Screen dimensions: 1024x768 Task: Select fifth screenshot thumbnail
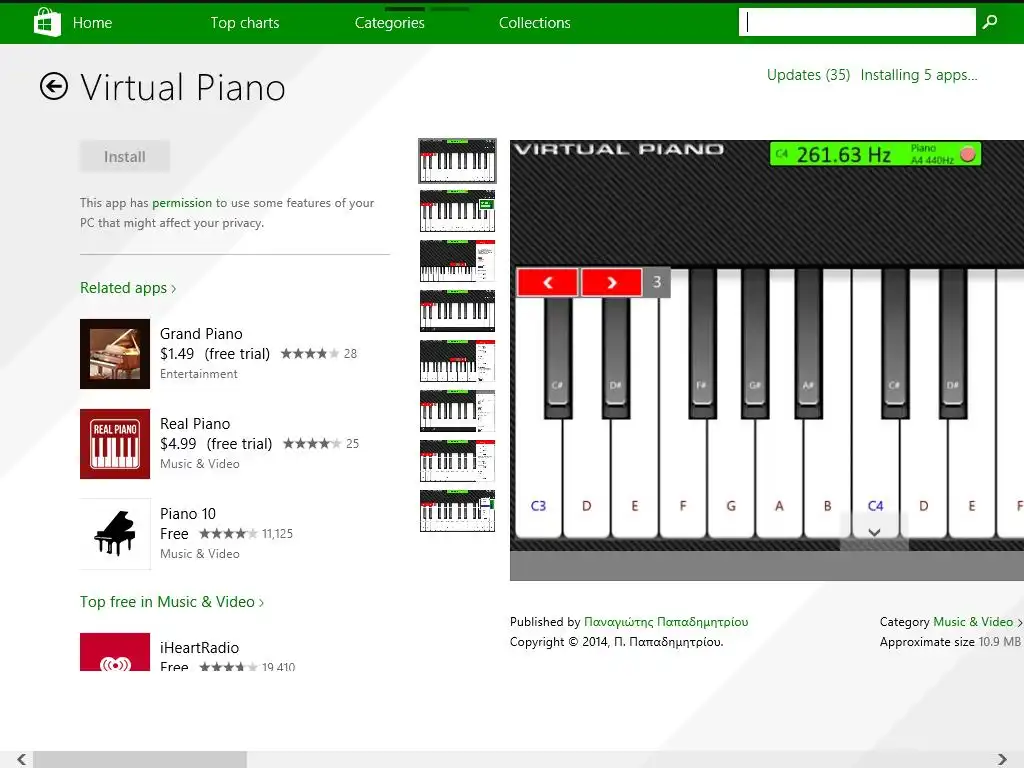[457, 360]
